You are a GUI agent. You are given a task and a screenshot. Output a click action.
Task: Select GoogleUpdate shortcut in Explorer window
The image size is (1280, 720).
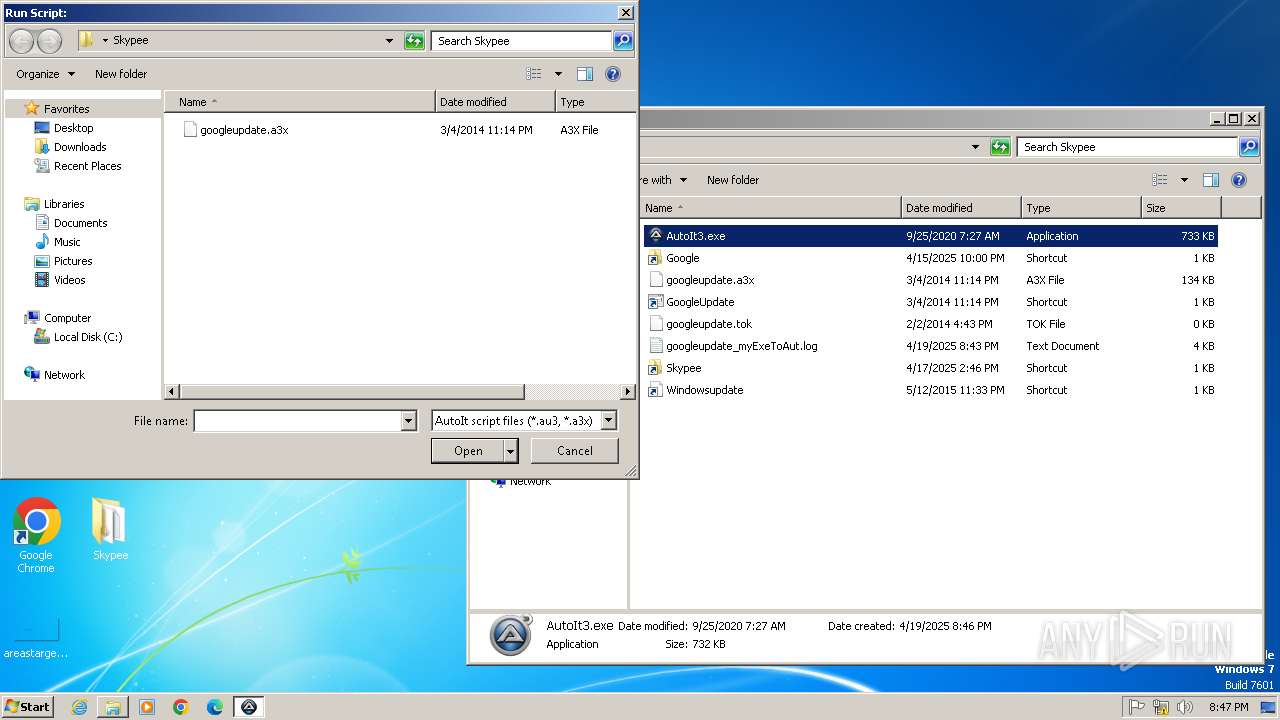point(700,302)
